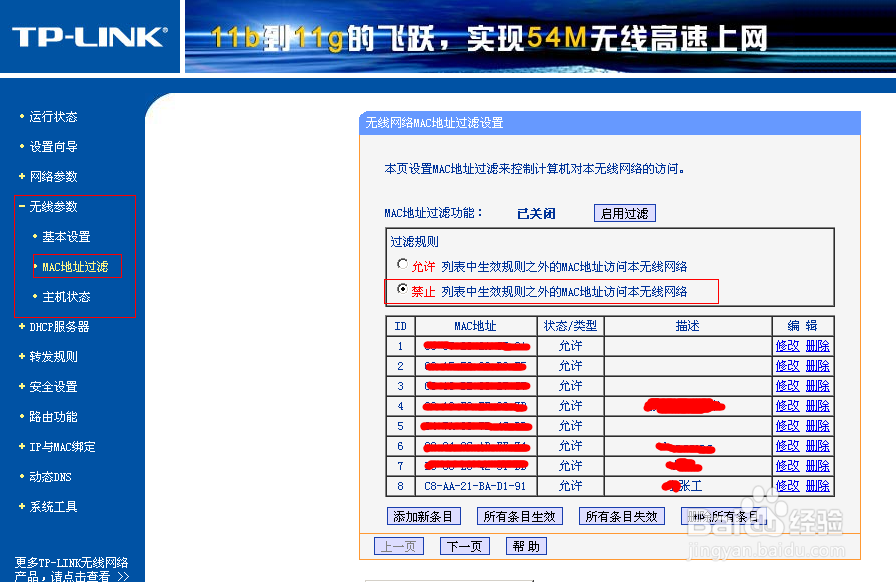Click 删除 for entry ID 3
The width and height of the screenshot is (896, 582).
(818, 386)
